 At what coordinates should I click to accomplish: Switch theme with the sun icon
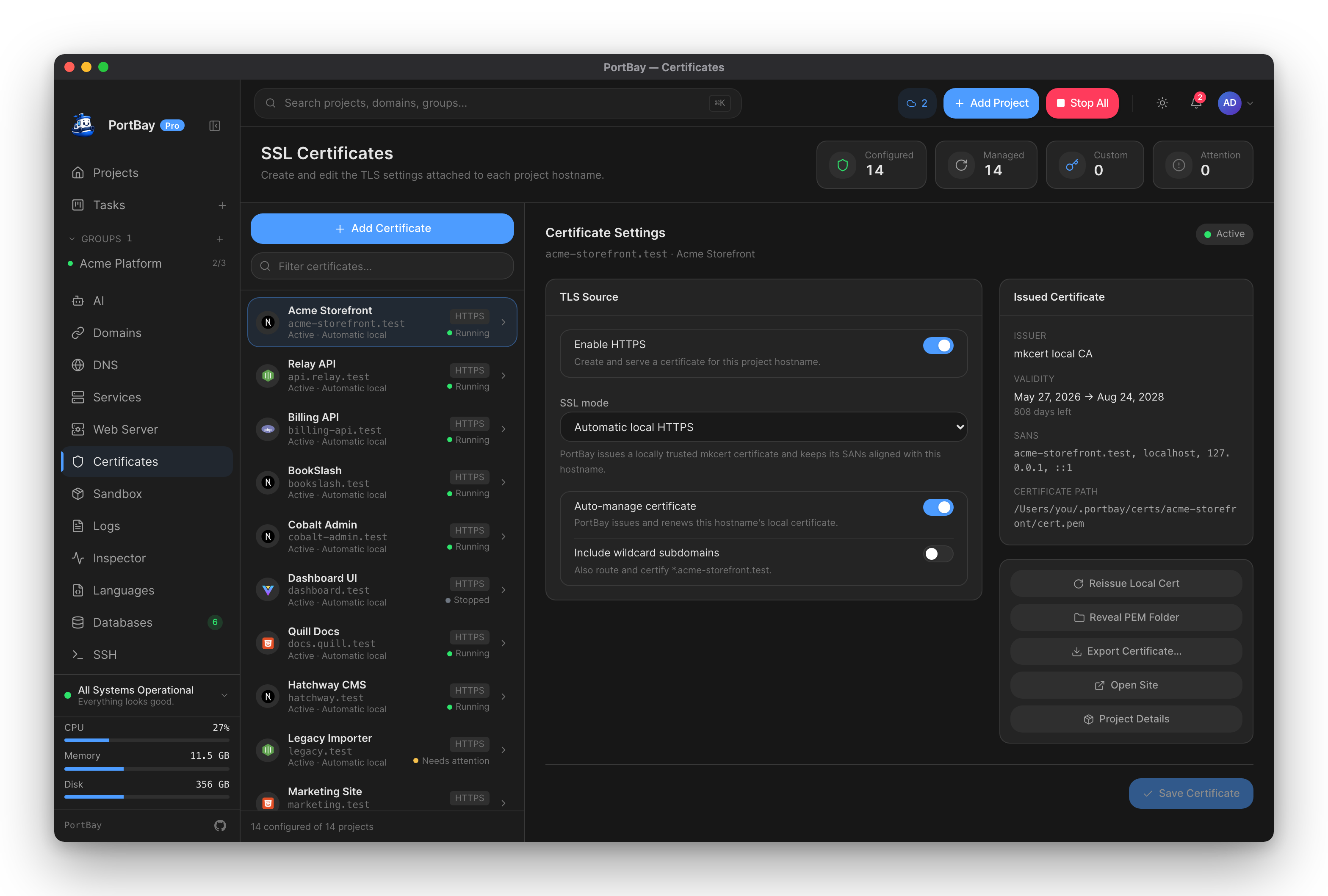pyautogui.click(x=1162, y=103)
